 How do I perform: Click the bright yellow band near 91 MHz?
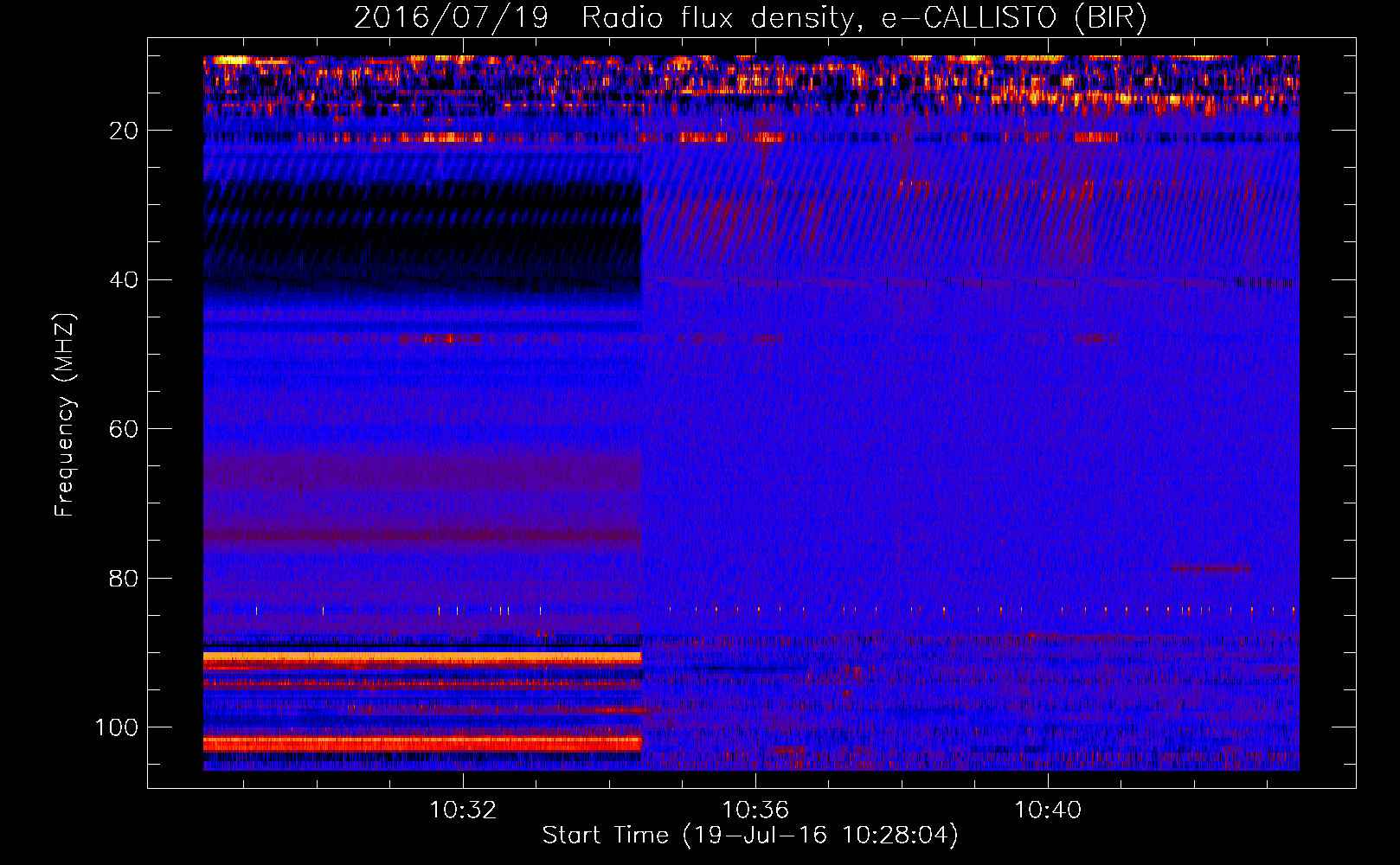(x=422, y=657)
